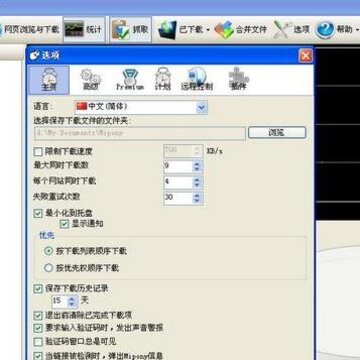This screenshot has height=360, width=360.
Task: Open the 统计 statistics graph icon
Action: [74, 30]
